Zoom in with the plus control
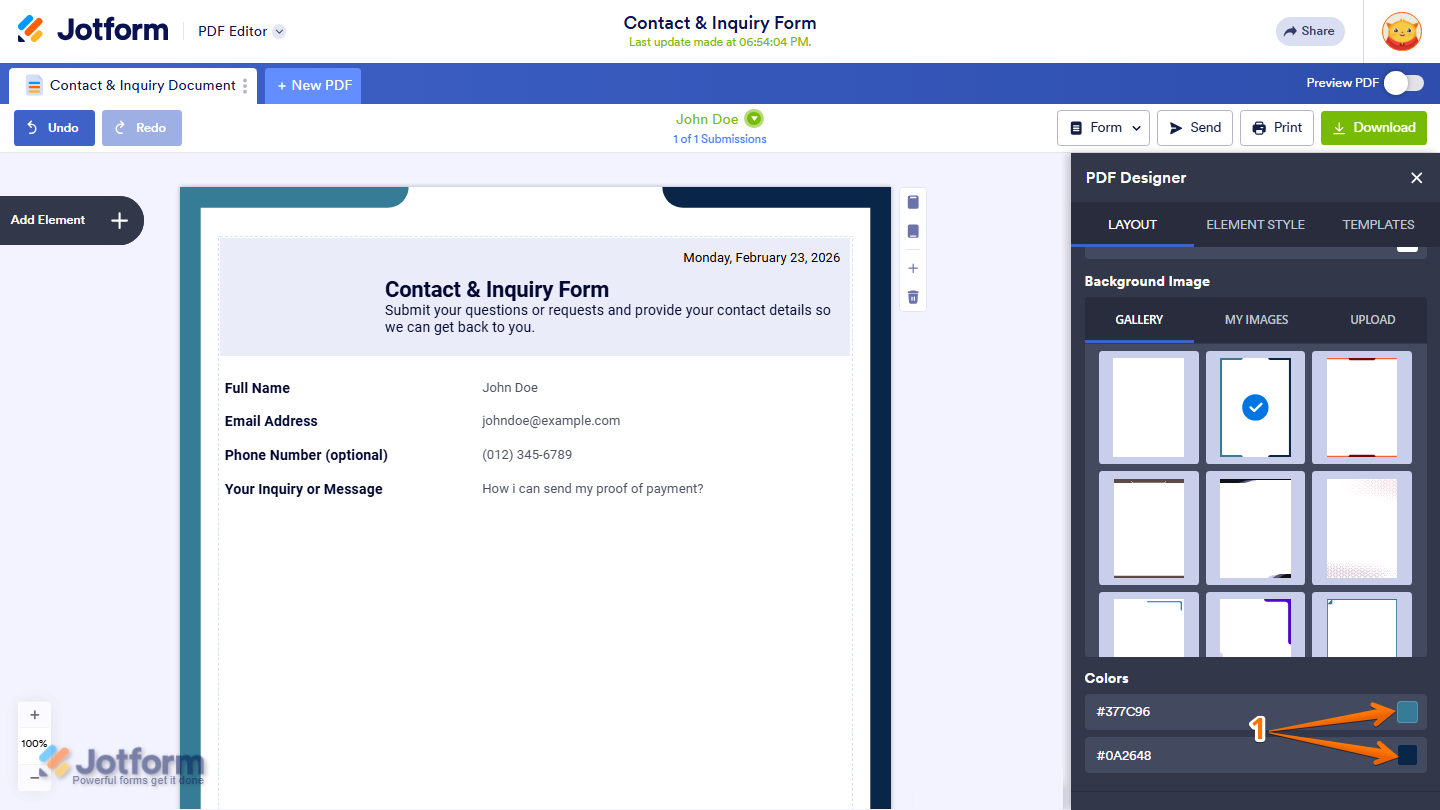 pyautogui.click(x=34, y=714)
